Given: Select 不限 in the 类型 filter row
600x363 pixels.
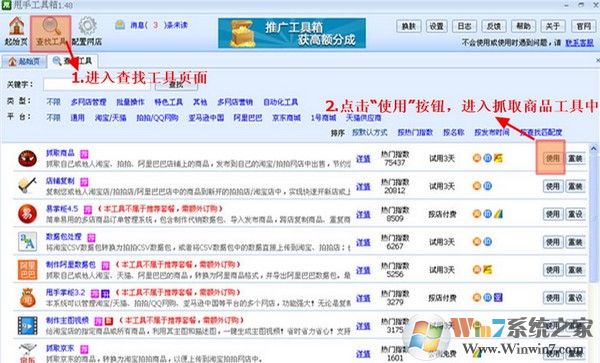Looking at the screenshot, I should (53, 102).
